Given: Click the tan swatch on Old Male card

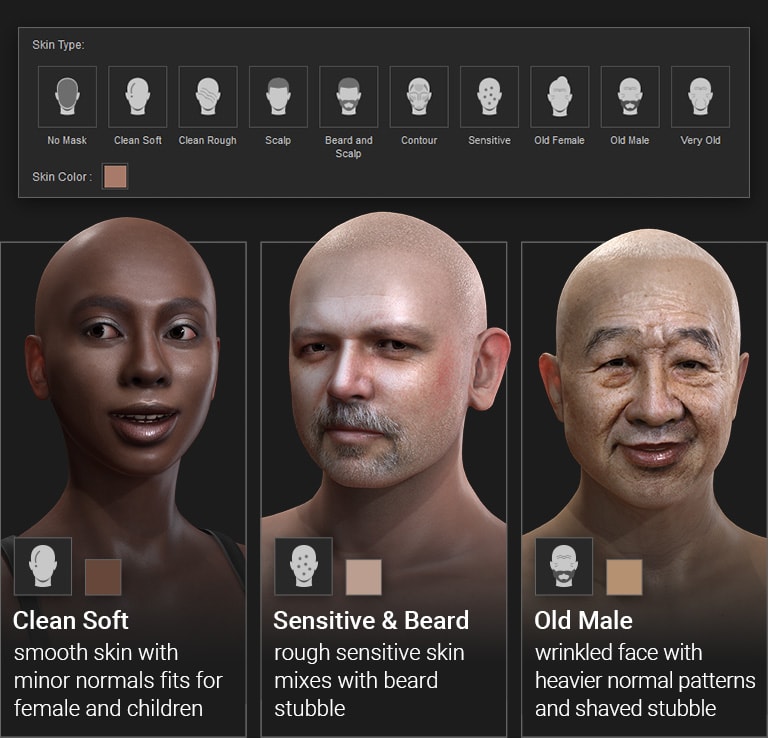Looking at the screenshot, I should 624,577.
